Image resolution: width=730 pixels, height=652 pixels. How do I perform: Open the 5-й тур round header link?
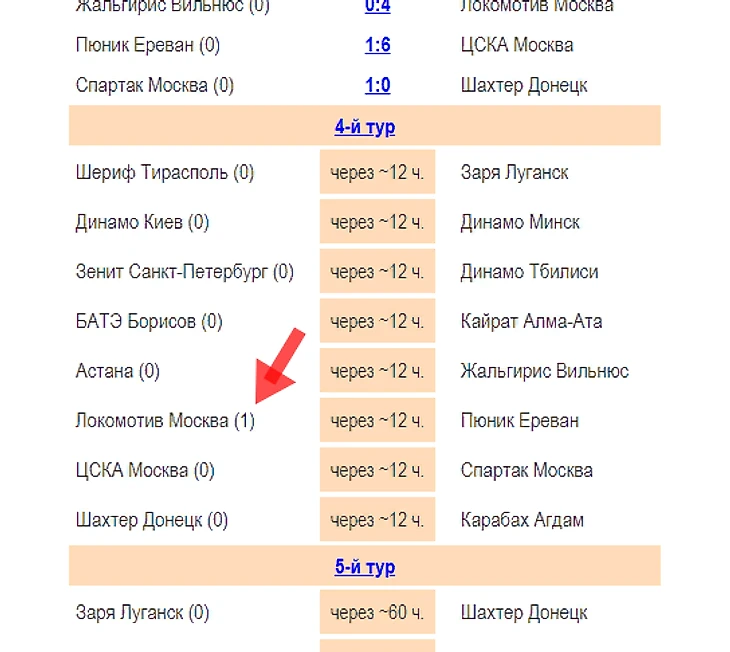[x=364, y=567]
